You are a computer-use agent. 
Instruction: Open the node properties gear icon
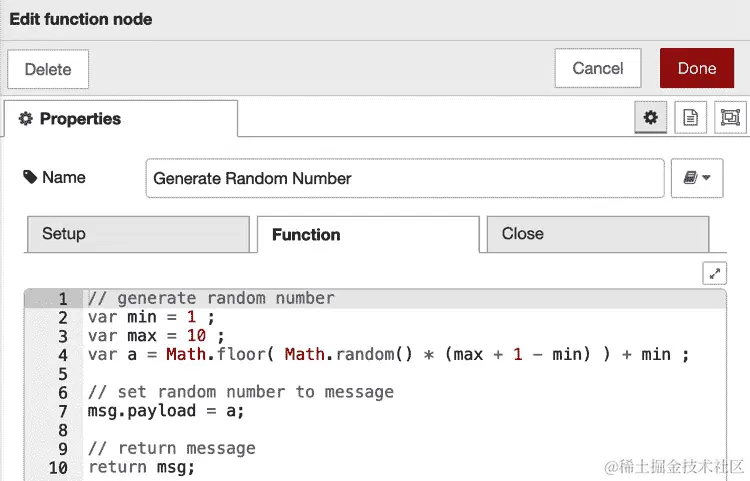click(x=650, y=117)
